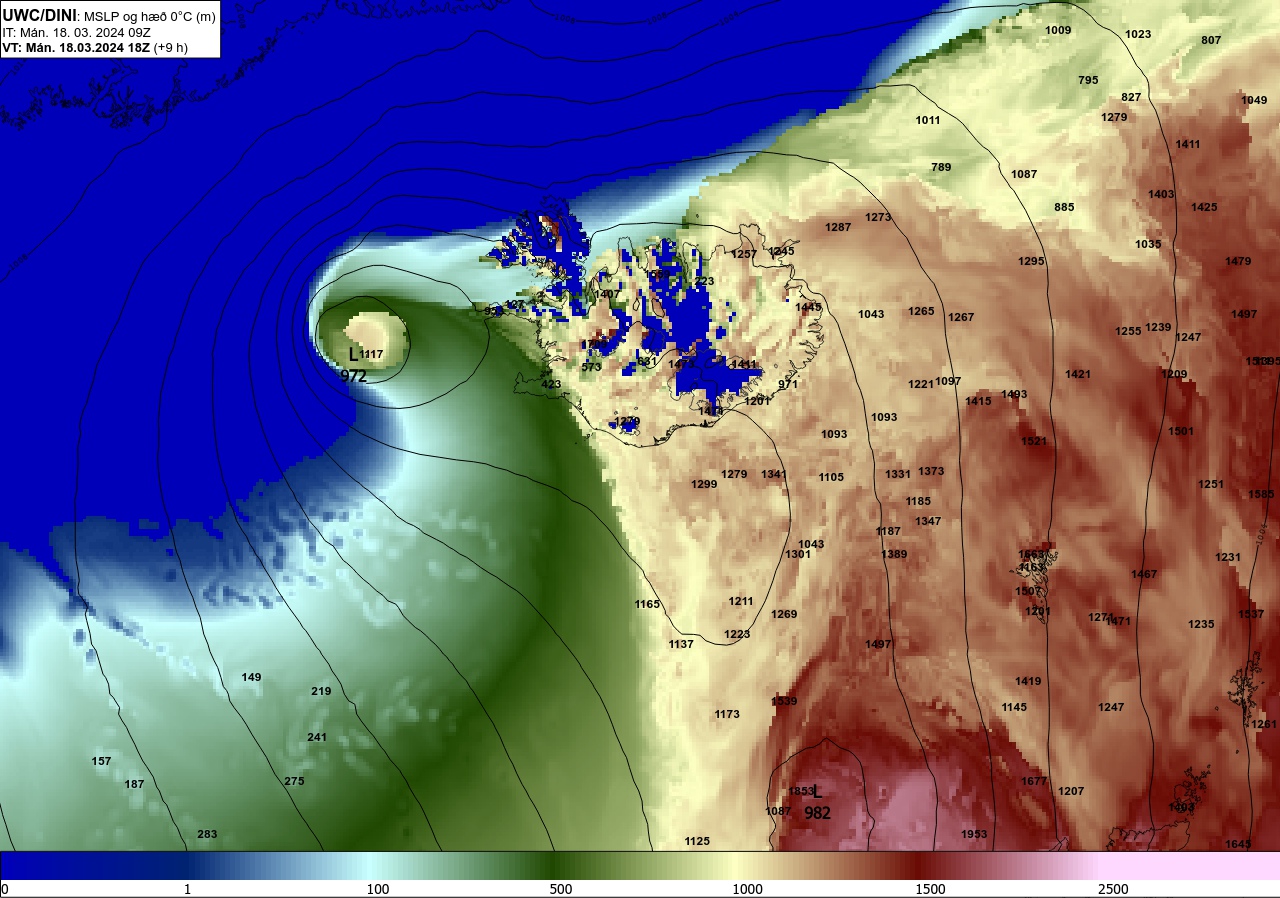The height and width of the screenshot is (898, 1280).
Task: Click the UWC/DINI title text
Action: click(x=39, y=15)
